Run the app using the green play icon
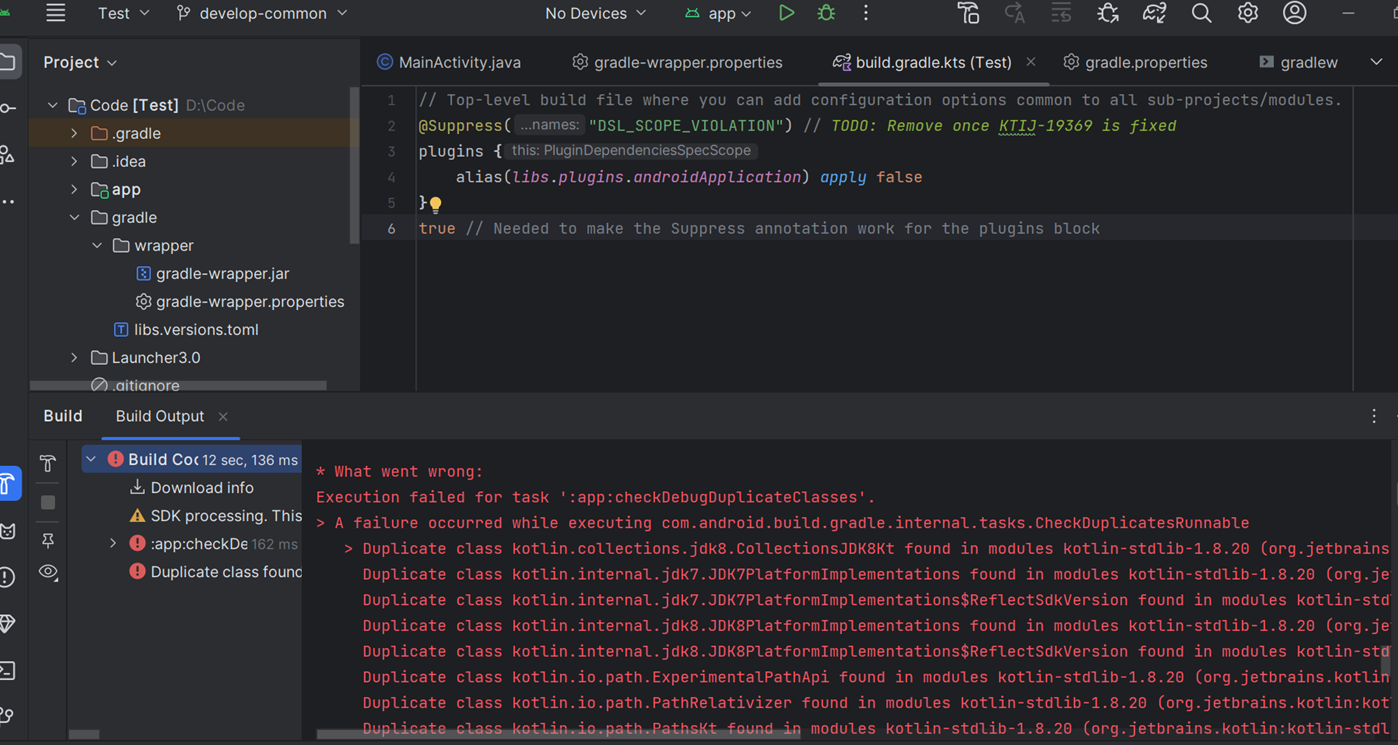The height and width of the screenshot is (745, 1398). [786, 13]
